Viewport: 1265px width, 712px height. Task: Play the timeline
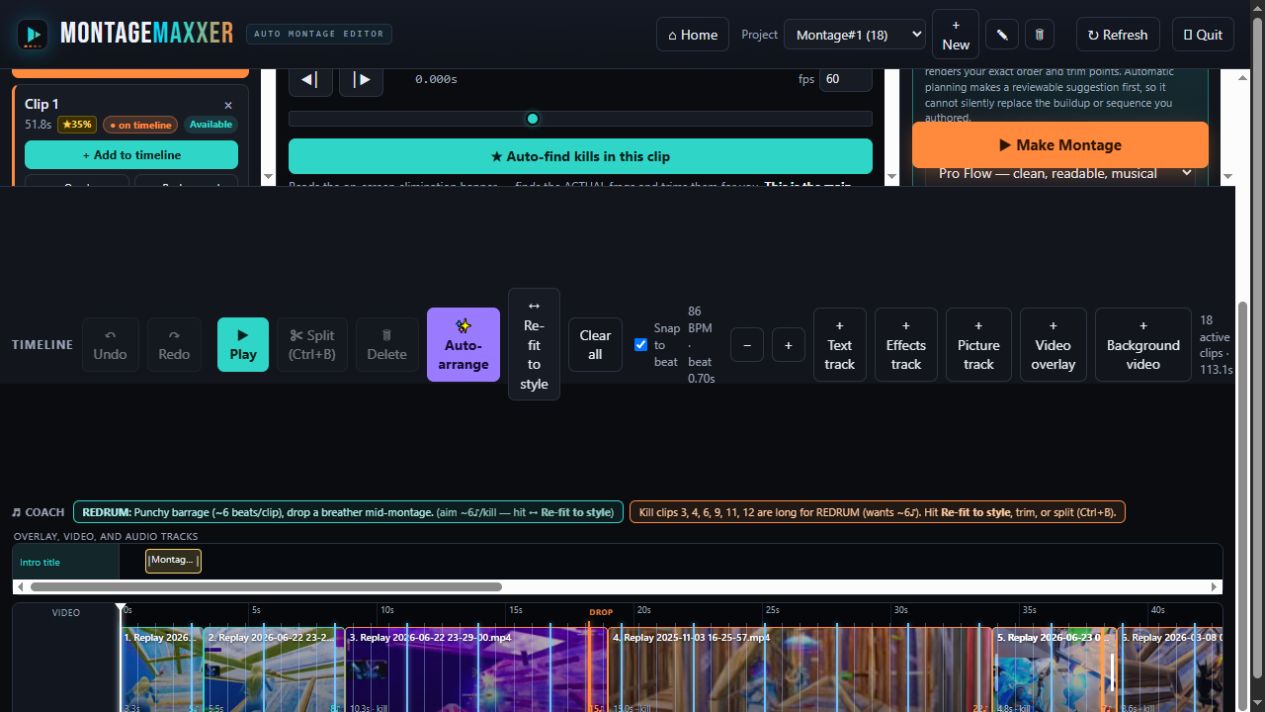pos(243,345)
